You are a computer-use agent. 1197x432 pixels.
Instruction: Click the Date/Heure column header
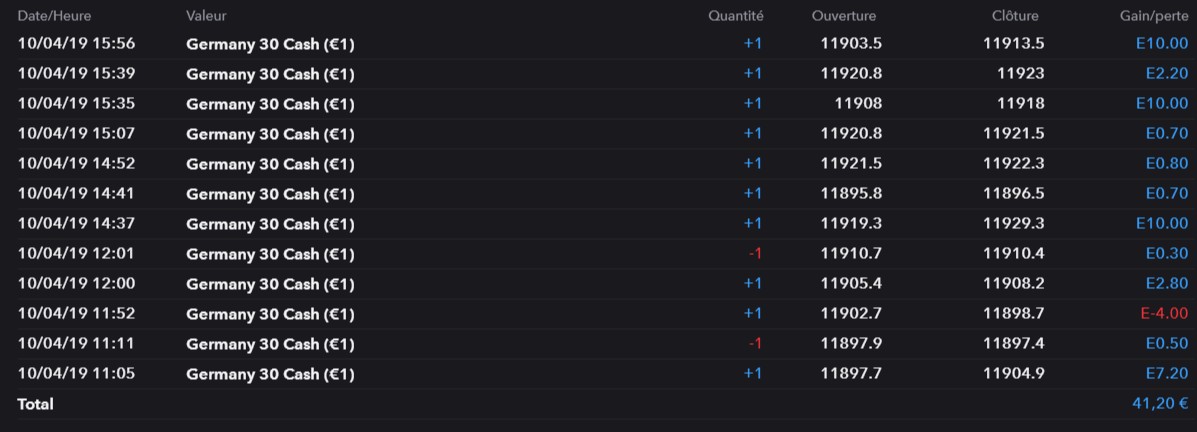click(x=47, y=15)
